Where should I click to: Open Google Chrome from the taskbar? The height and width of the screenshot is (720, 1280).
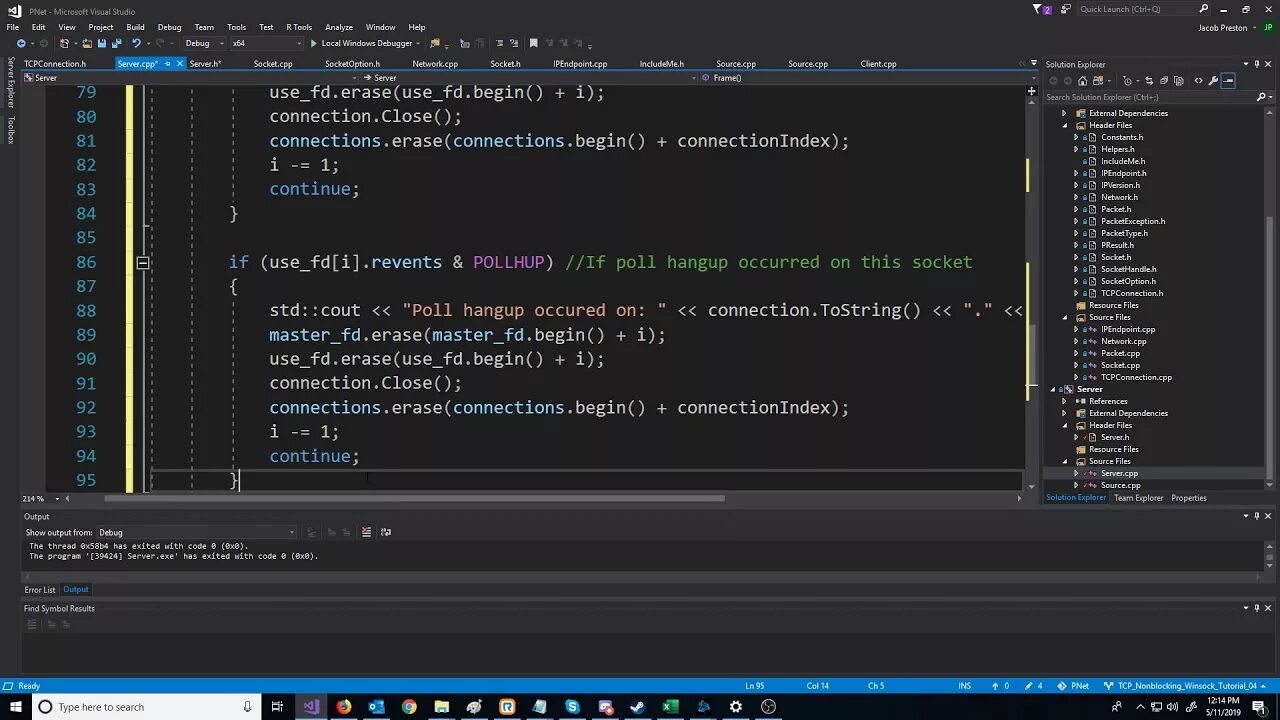[409, 707]
